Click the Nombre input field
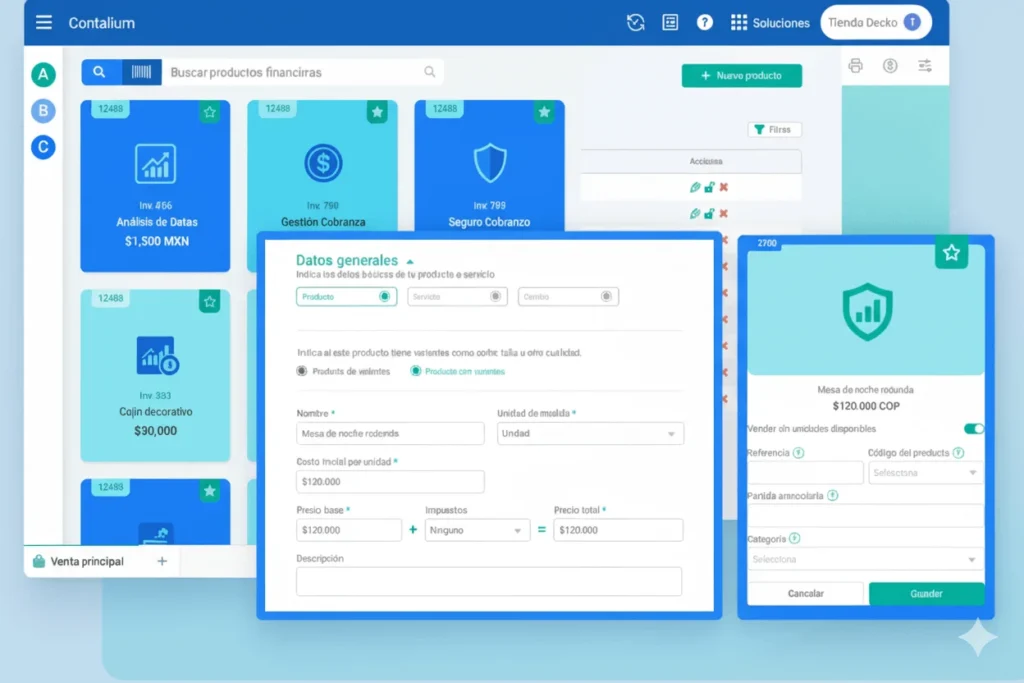Viewport: 1024px width, 683px height. [x=390, y=434]
